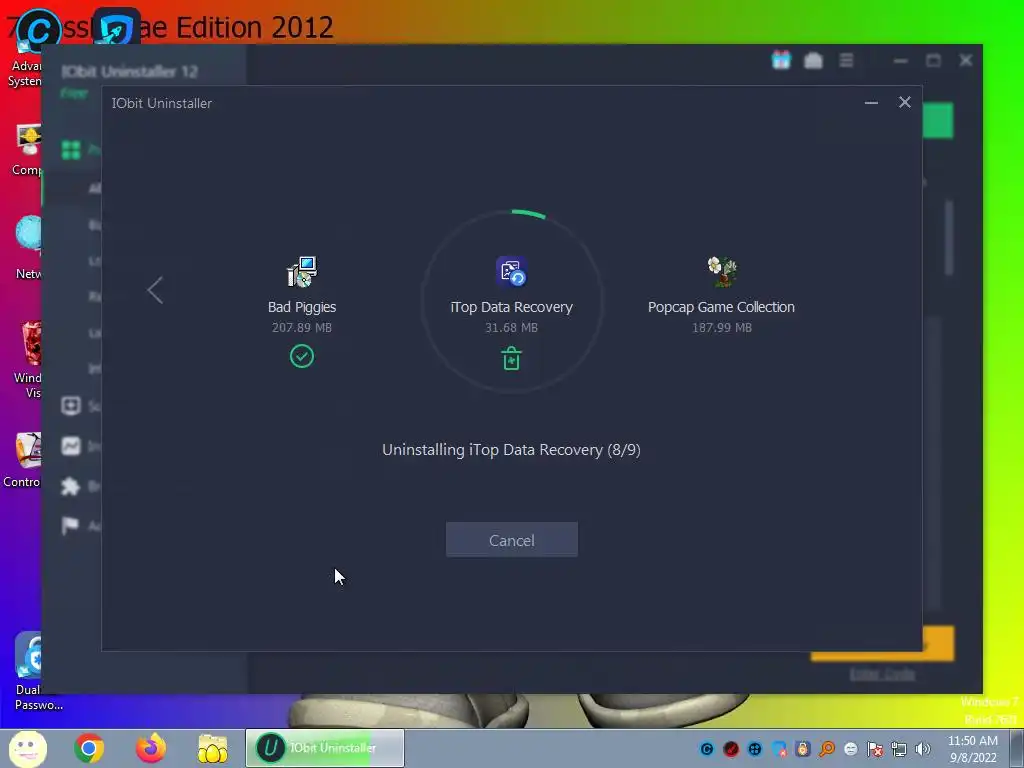Viewport: 1024px width, 768px height.
Task: Launch Google Chrome from the taskbar
Action: (89, 748)
